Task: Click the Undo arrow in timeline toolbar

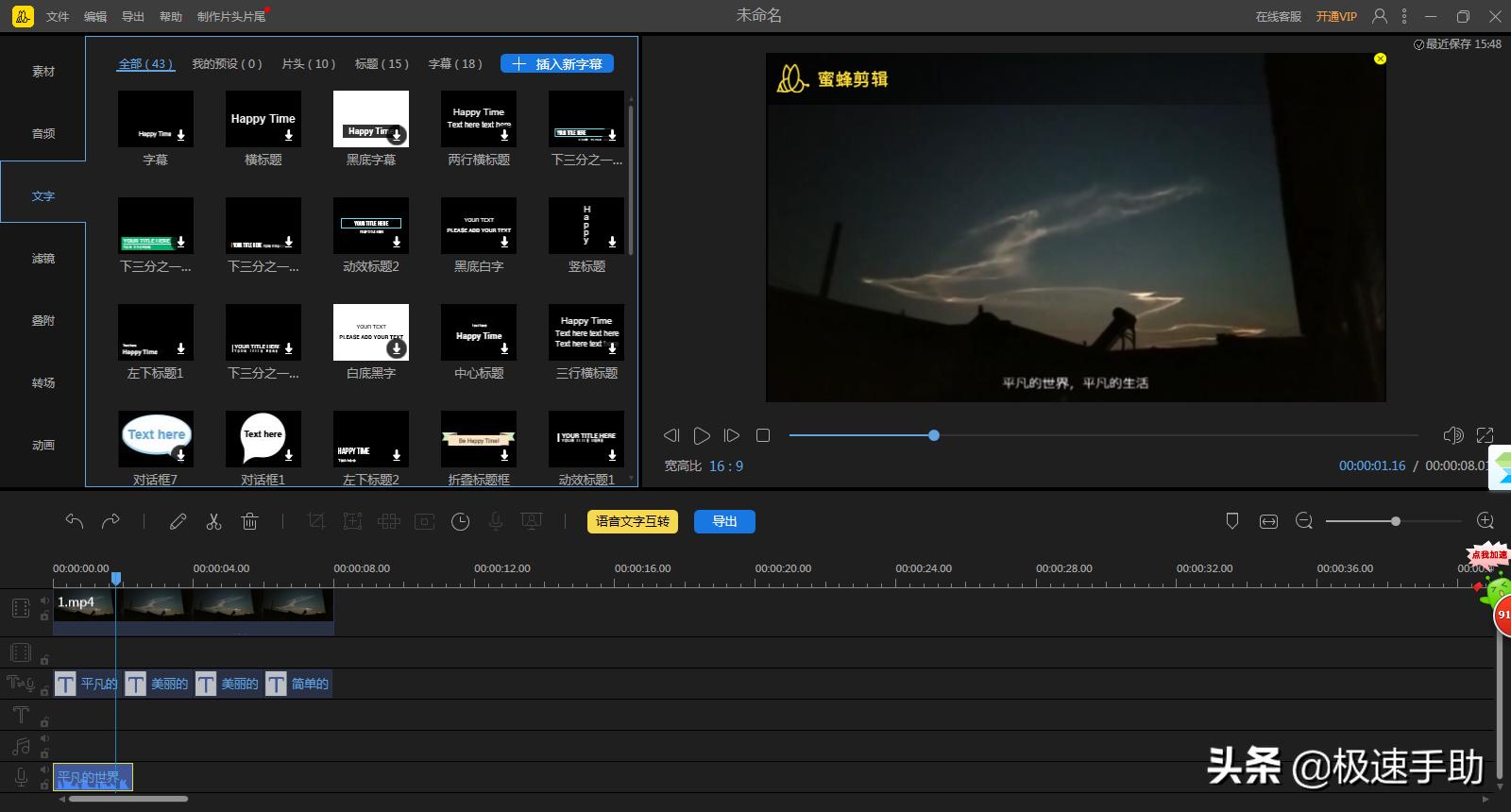Action: click(75, 521)
